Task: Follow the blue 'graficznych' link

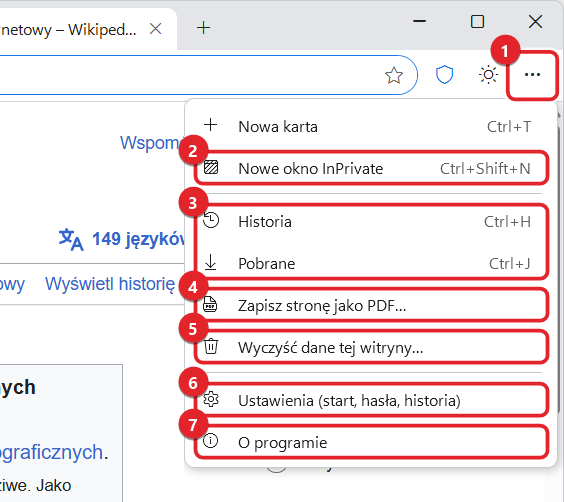Action: coord(51,452)
